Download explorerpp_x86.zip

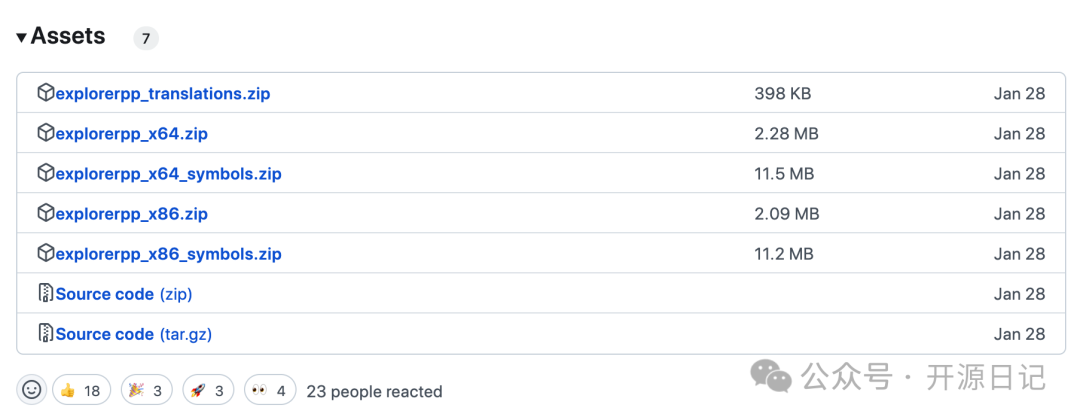click(132, 213)
